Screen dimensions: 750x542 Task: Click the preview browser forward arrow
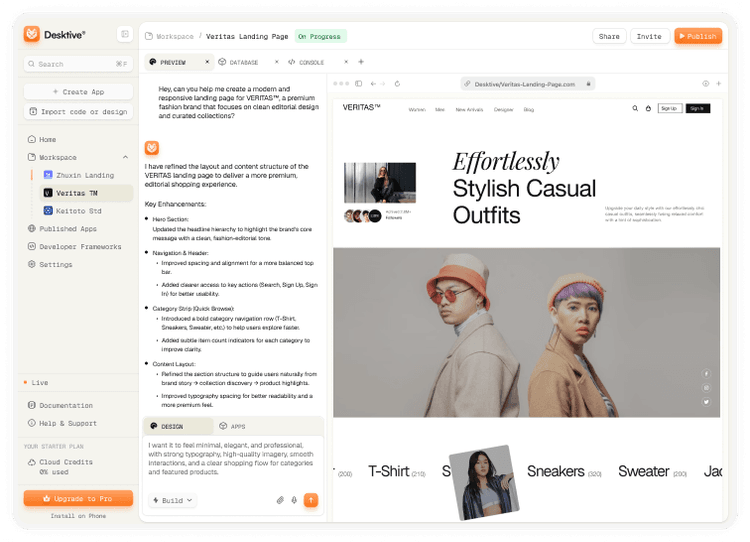coord(383,83)
